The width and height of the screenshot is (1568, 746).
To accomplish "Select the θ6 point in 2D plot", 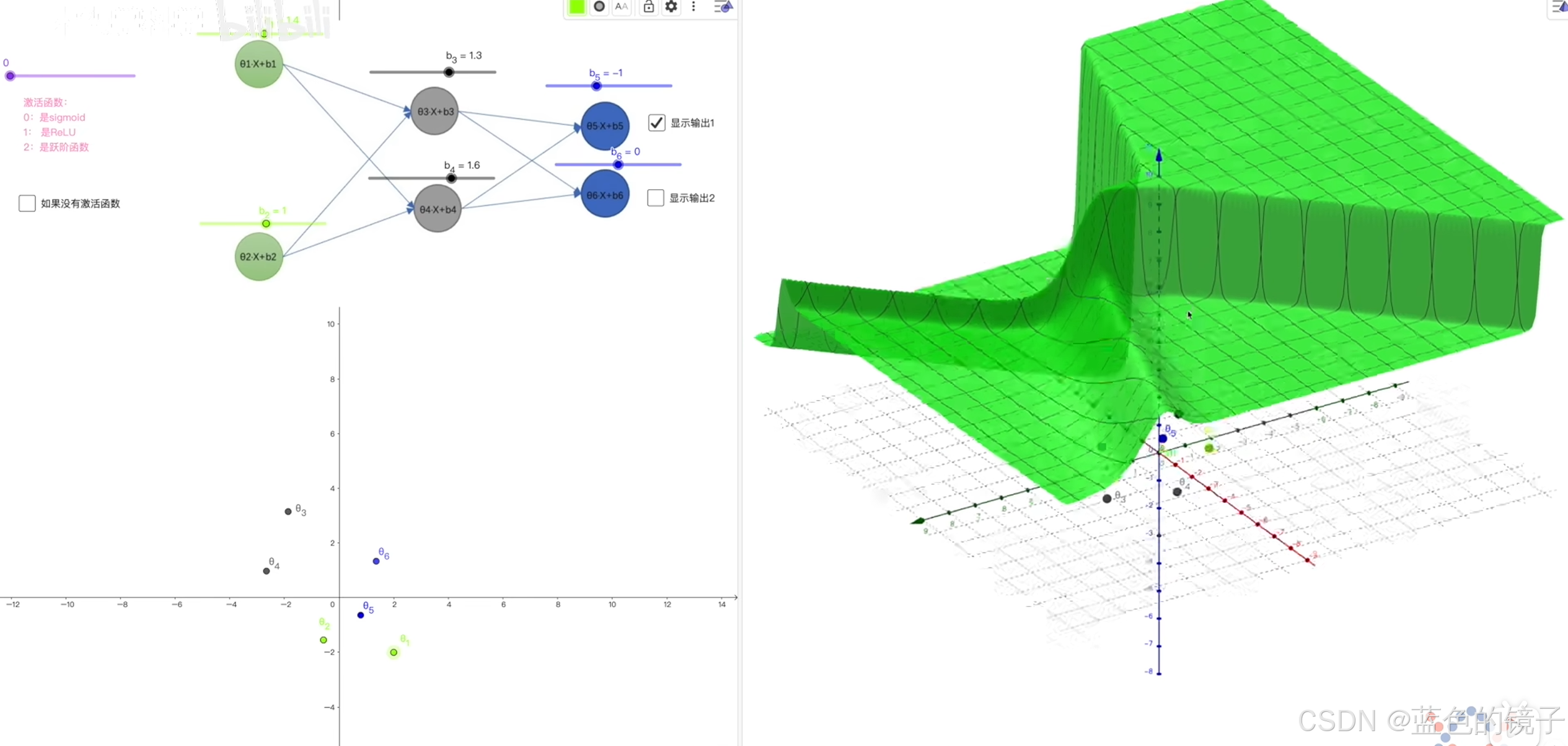I will (x=376, y=561).
